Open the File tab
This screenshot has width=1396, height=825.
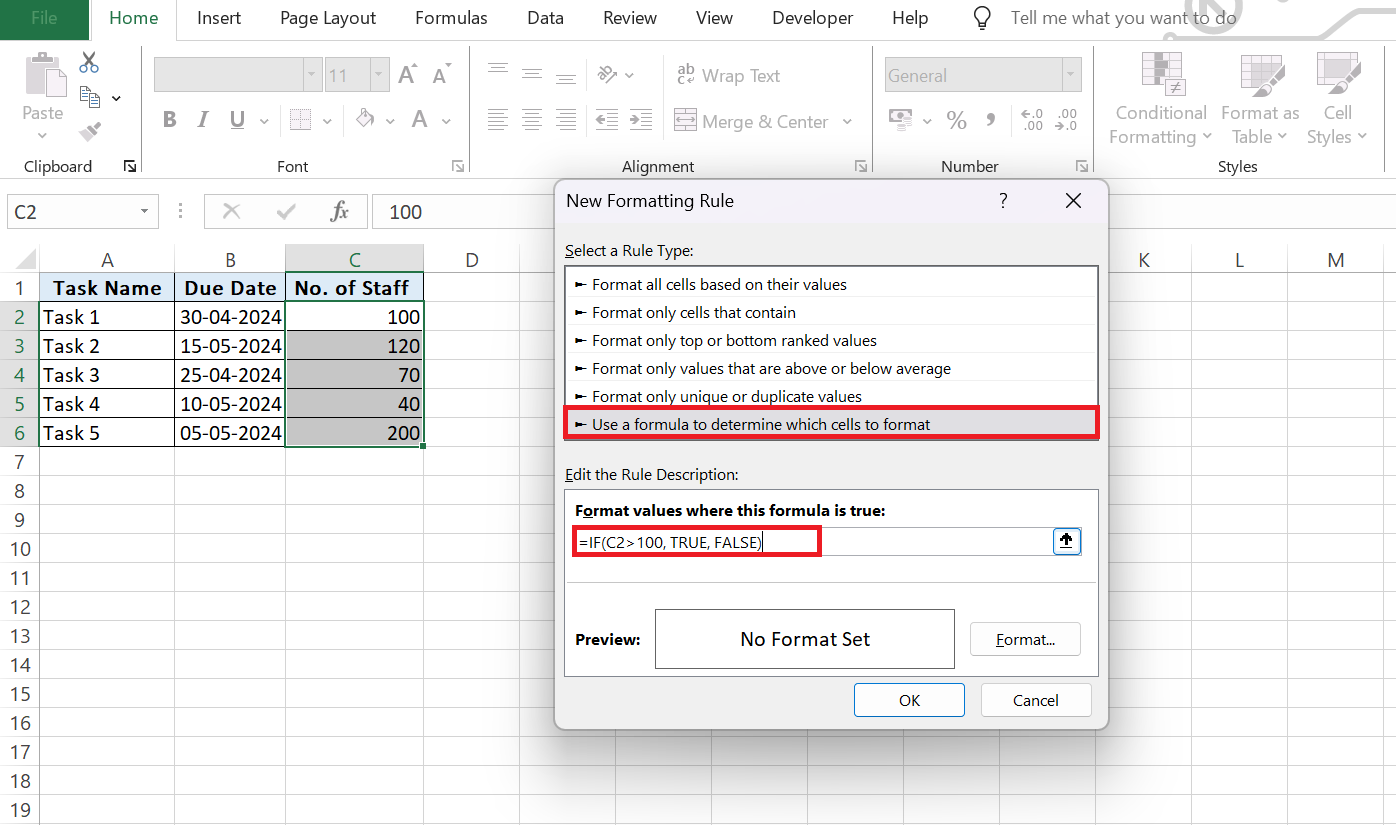[43, 18]
